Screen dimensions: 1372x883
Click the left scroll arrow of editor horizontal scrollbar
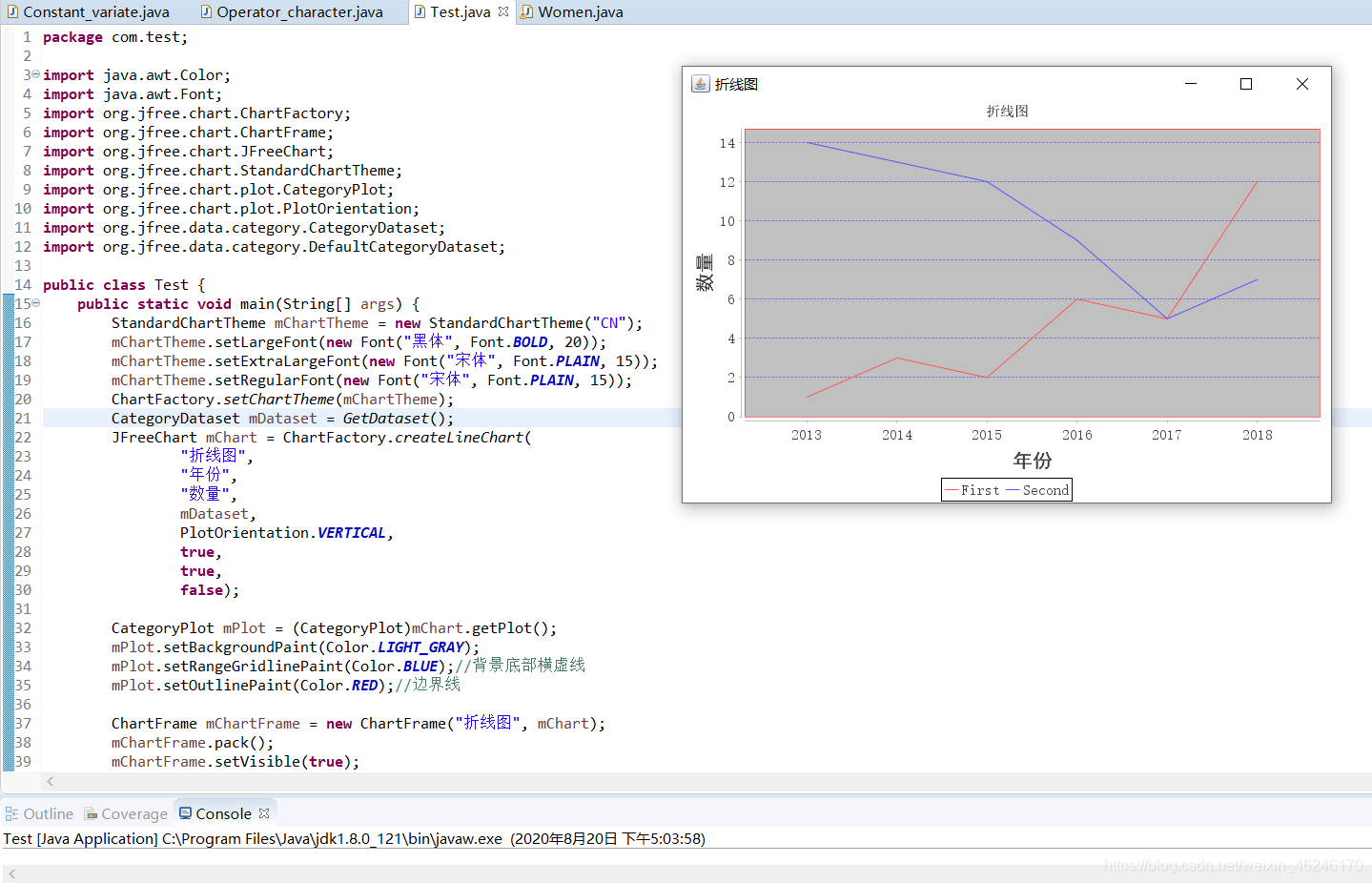51,781
